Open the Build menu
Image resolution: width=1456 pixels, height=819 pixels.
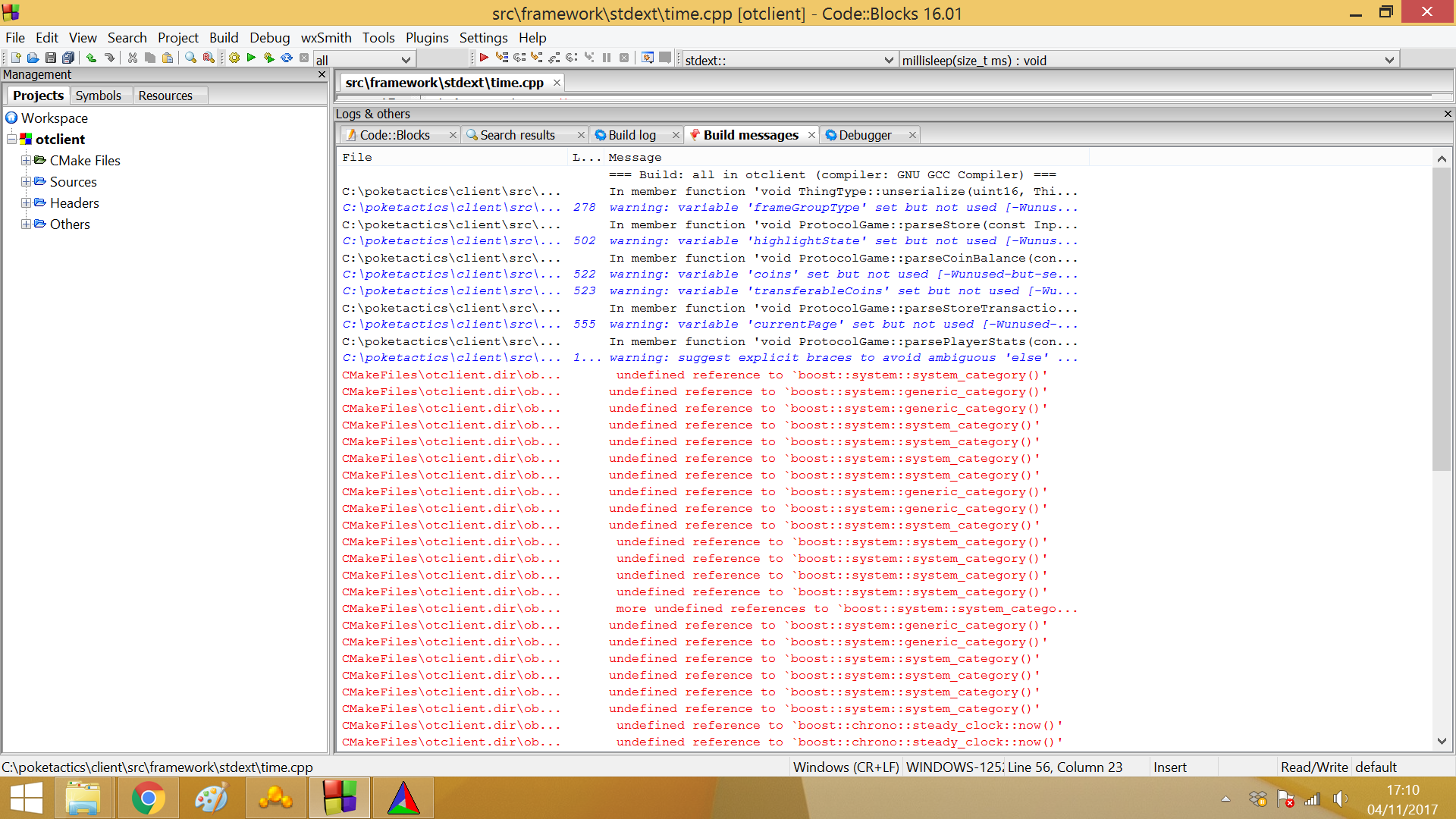click(224, 37)
